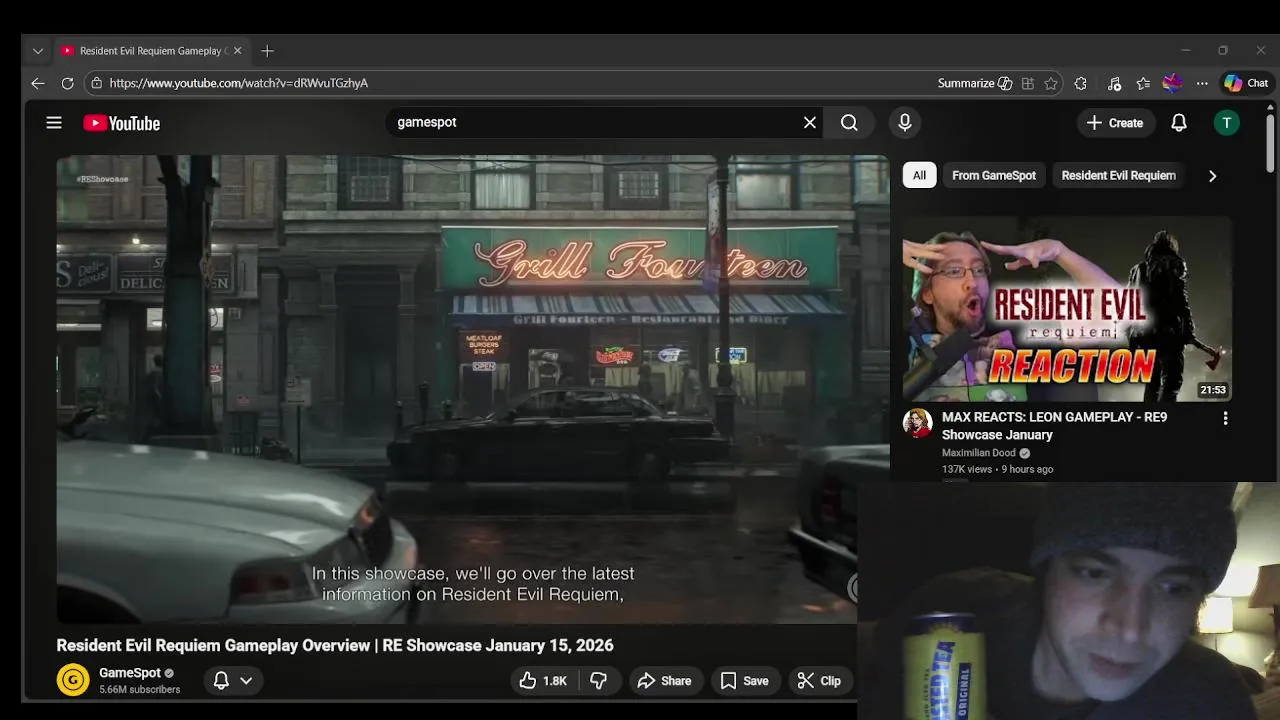
Task: Open the subscription notification bell dropdown
Action: [x=233, y=680]
